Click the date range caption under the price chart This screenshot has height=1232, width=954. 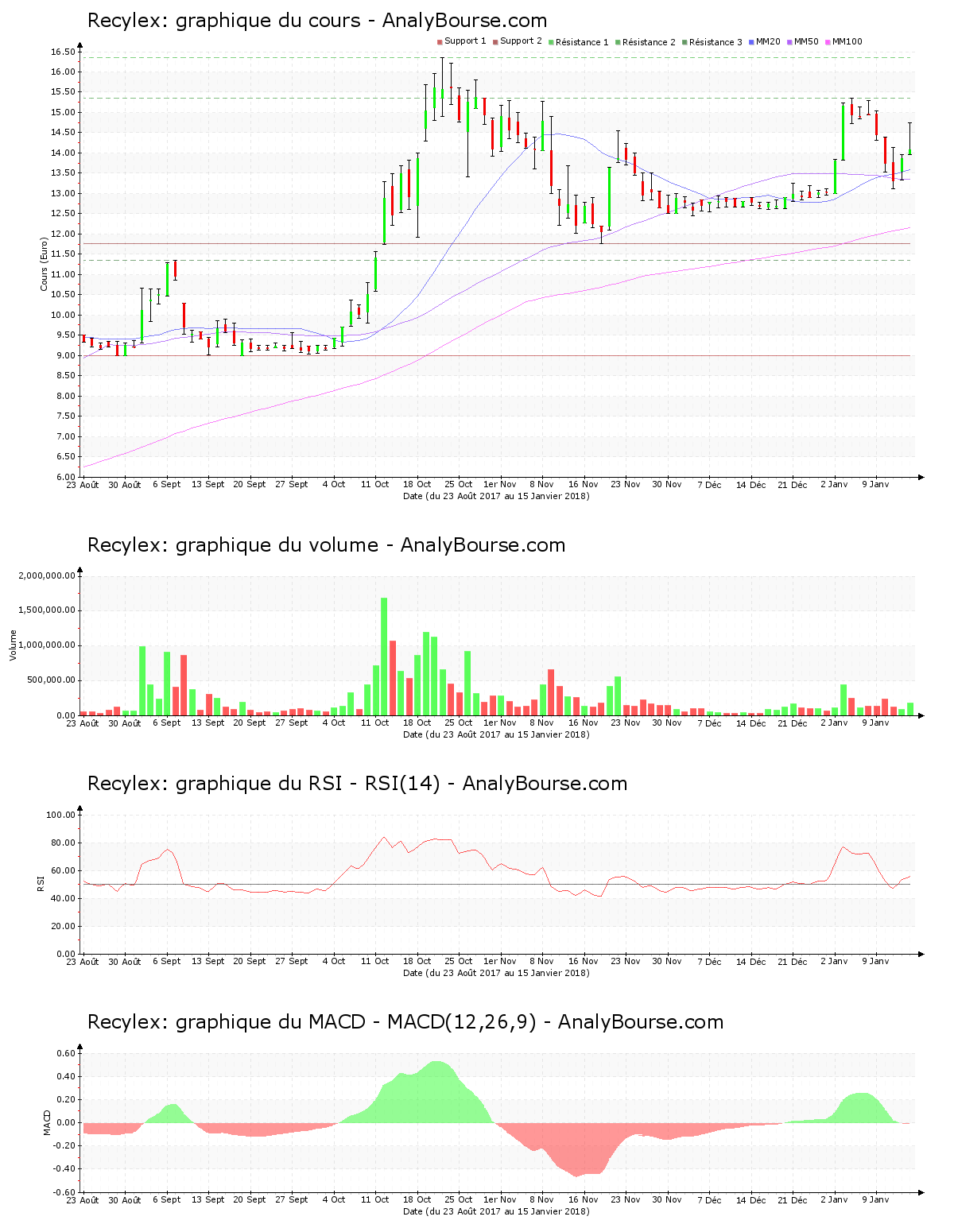[x=496, y=496]
